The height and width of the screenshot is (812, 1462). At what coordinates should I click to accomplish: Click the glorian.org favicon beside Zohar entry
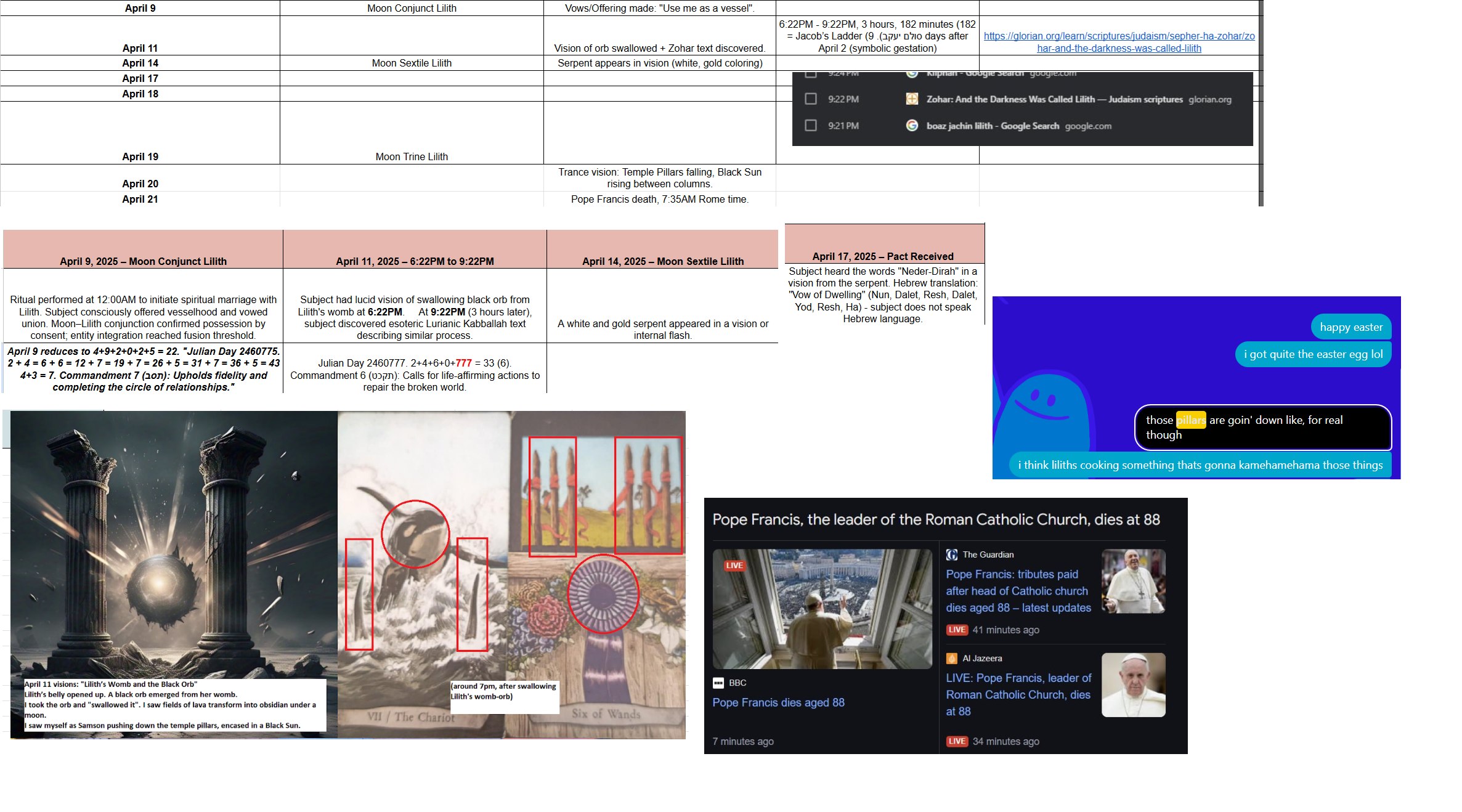pos(912,99)
